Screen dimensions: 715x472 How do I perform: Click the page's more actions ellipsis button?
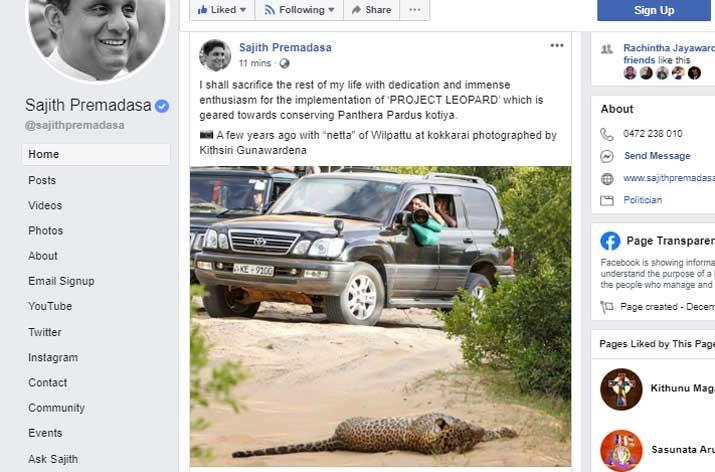click(x=416, y=10)
